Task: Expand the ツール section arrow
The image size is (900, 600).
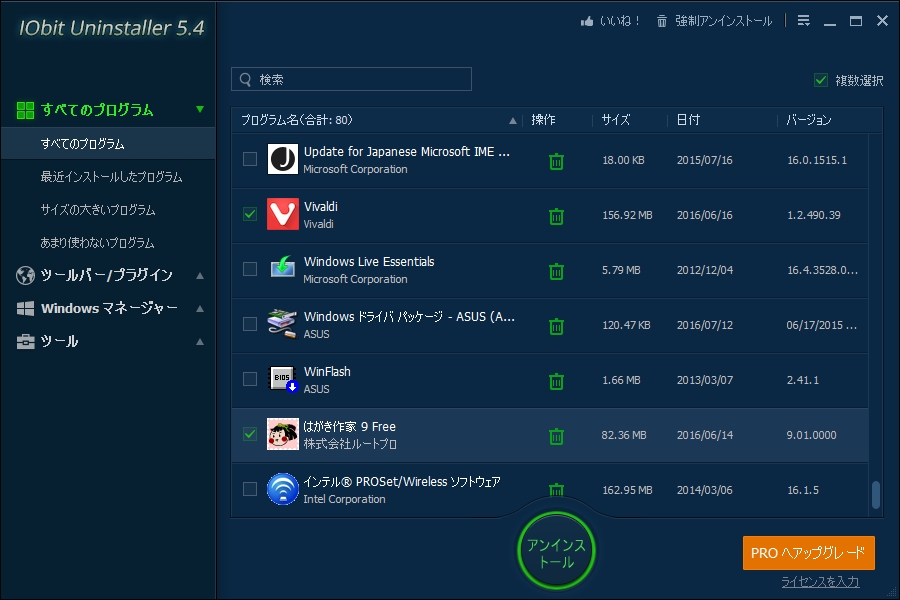Action: click(x=200, y=342)
